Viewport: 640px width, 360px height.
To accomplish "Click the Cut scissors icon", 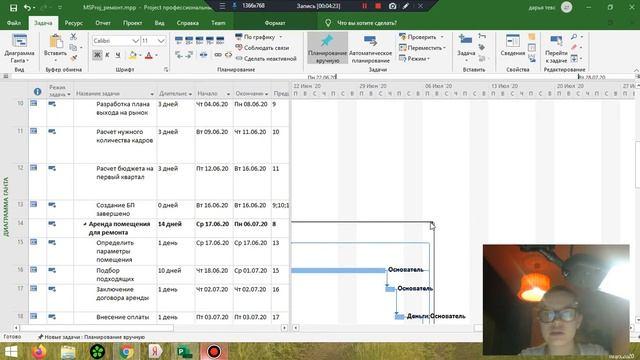I will (73, 37).
